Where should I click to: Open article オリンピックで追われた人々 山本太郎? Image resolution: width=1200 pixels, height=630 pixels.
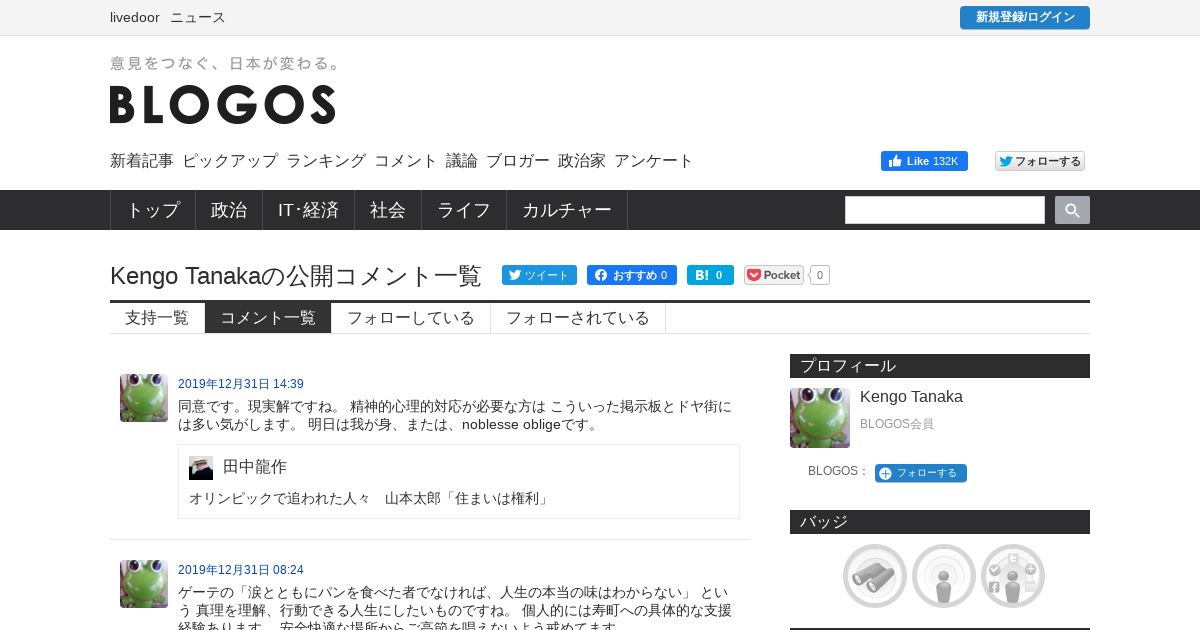[x=369, y=498]
